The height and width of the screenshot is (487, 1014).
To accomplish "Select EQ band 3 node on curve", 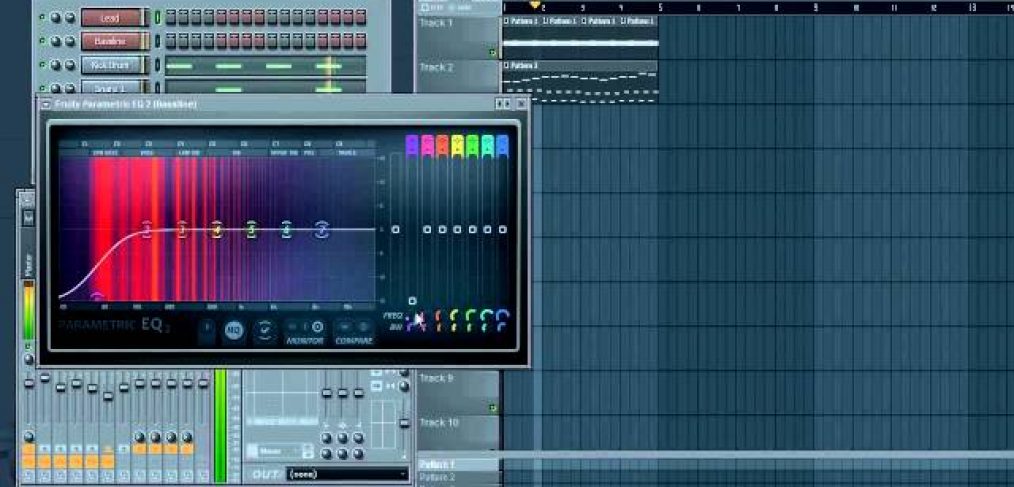I will pos(182,229).
